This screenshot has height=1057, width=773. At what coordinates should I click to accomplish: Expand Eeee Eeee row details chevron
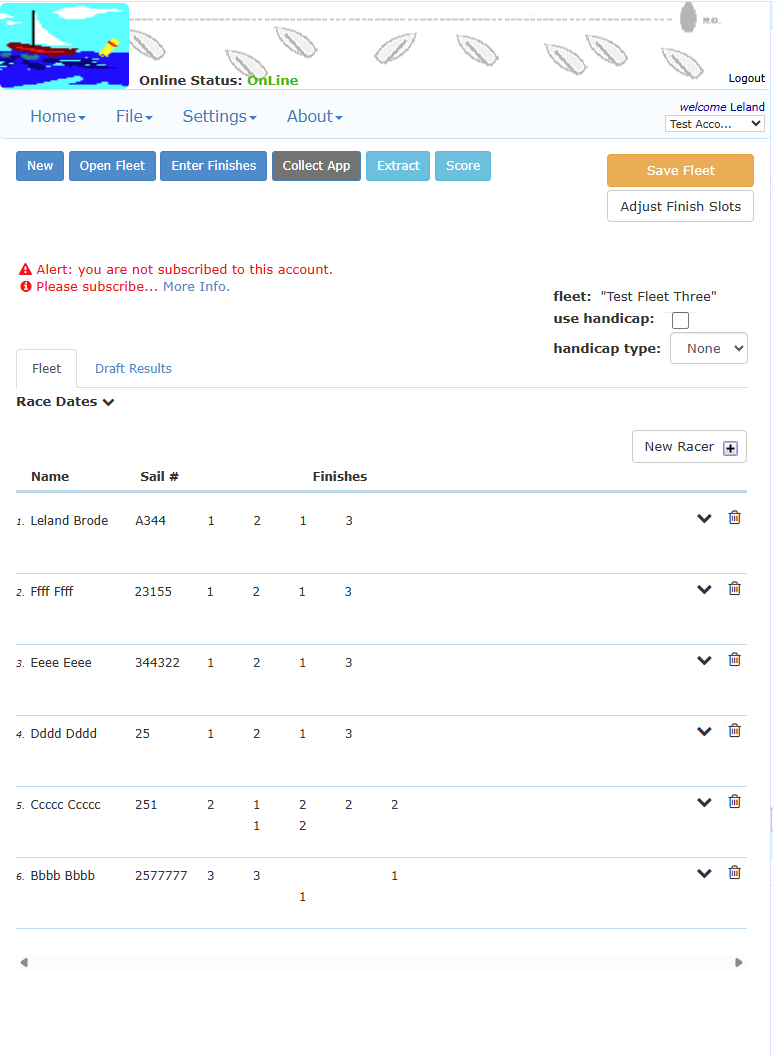[704, 660]
